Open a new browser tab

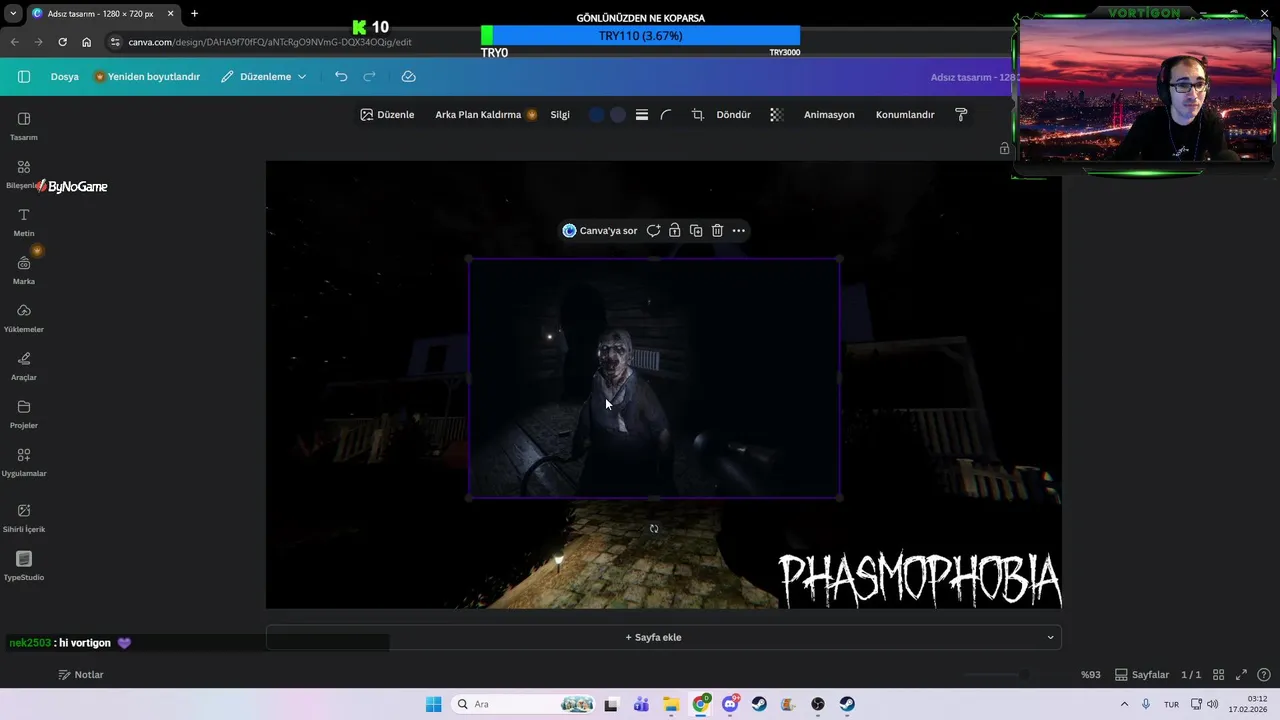point(194,14)
